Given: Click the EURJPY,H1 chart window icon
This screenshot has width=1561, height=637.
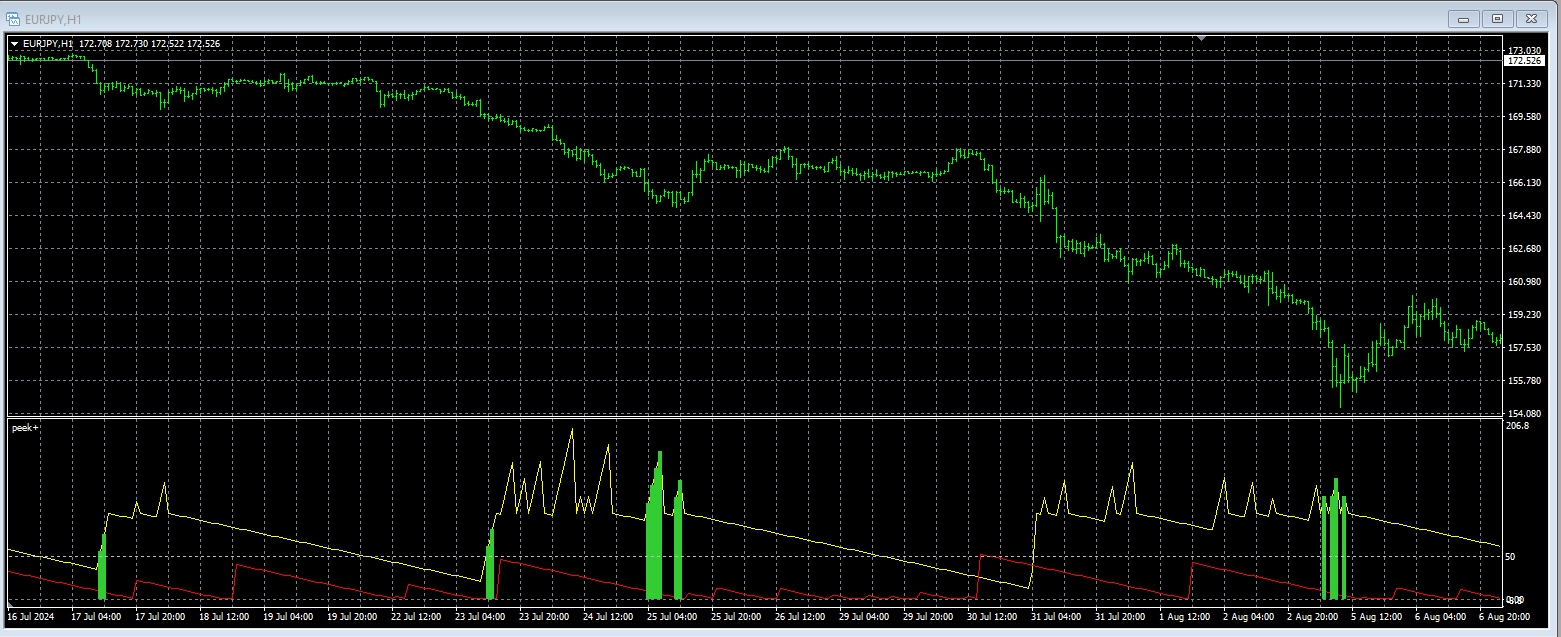Looking at the screenshot, I should pos(13,19).
